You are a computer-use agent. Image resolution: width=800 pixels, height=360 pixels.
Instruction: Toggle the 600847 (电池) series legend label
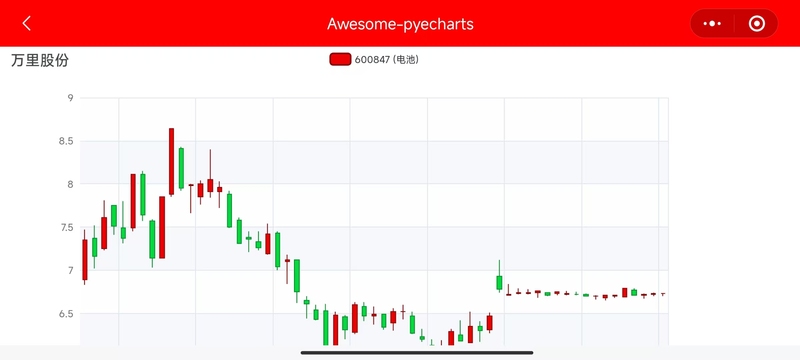tap(387, 60)
